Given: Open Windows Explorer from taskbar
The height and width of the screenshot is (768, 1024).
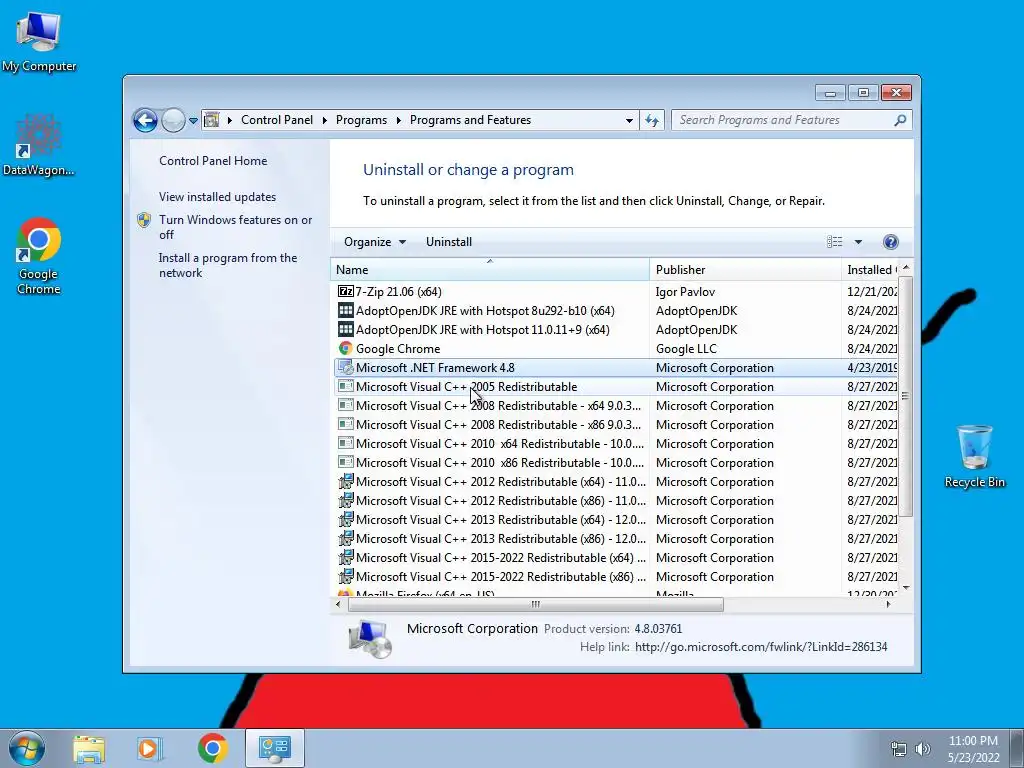Looking at the screenshot, I should click(89, 749).
